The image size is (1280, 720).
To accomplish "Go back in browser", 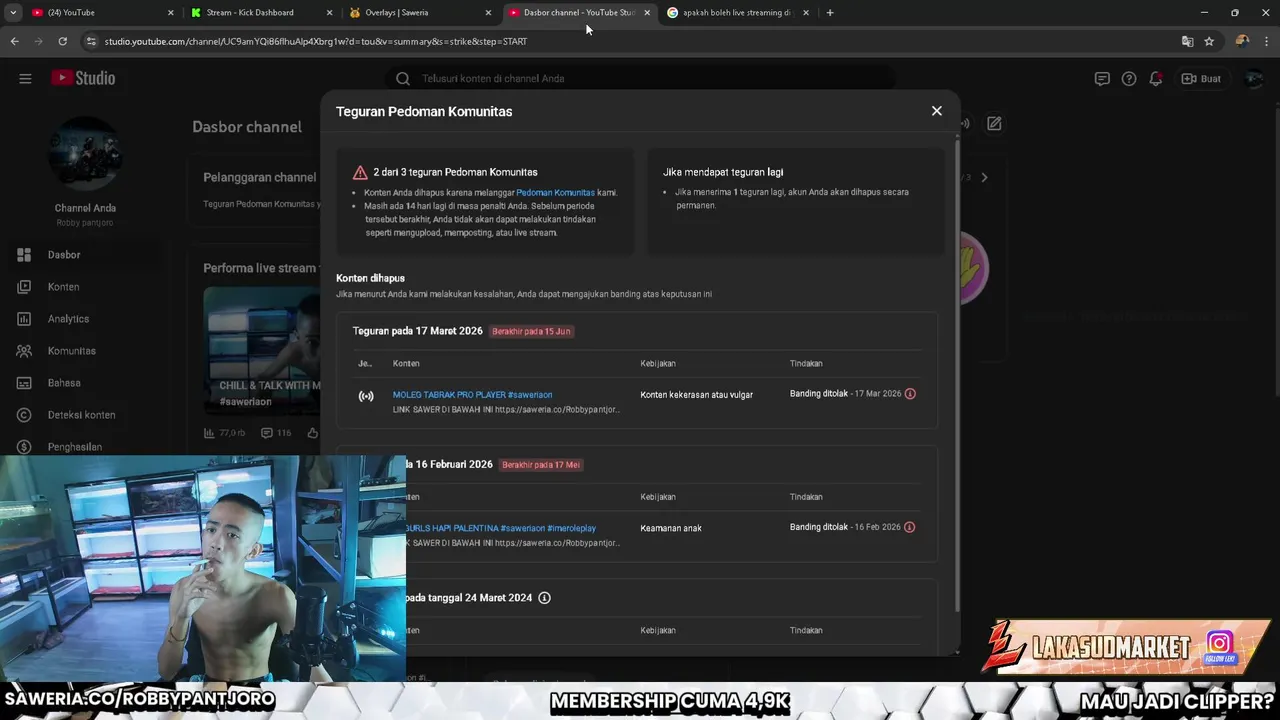I will [x=14, y=41].
